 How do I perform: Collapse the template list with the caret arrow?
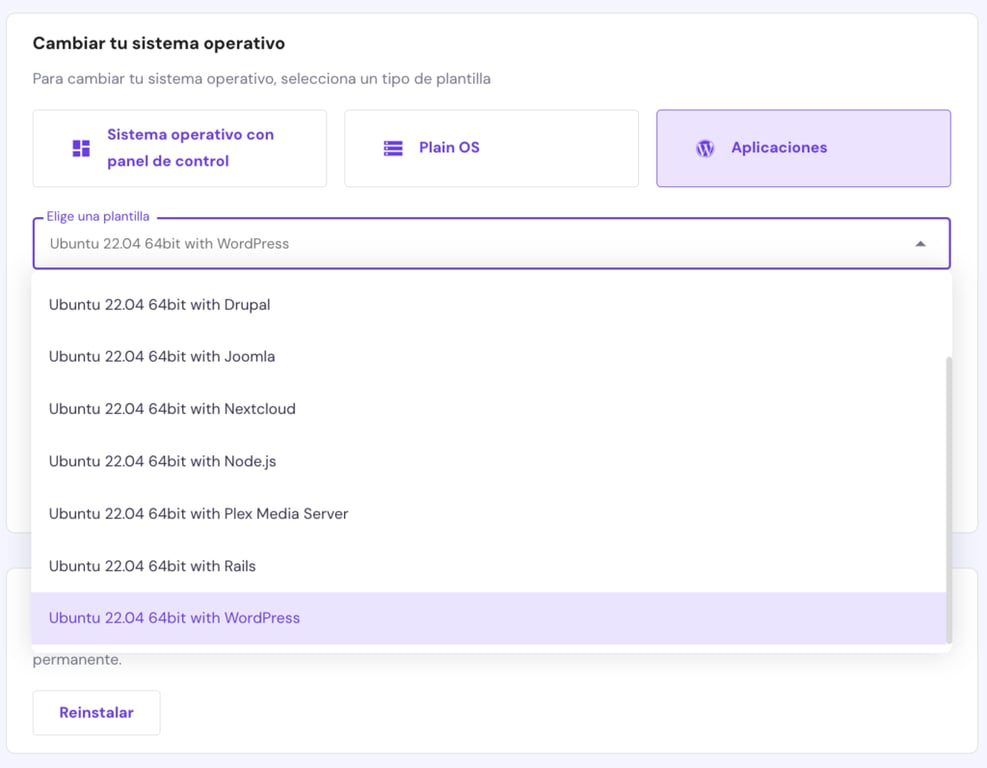click(x=920, y=244)
